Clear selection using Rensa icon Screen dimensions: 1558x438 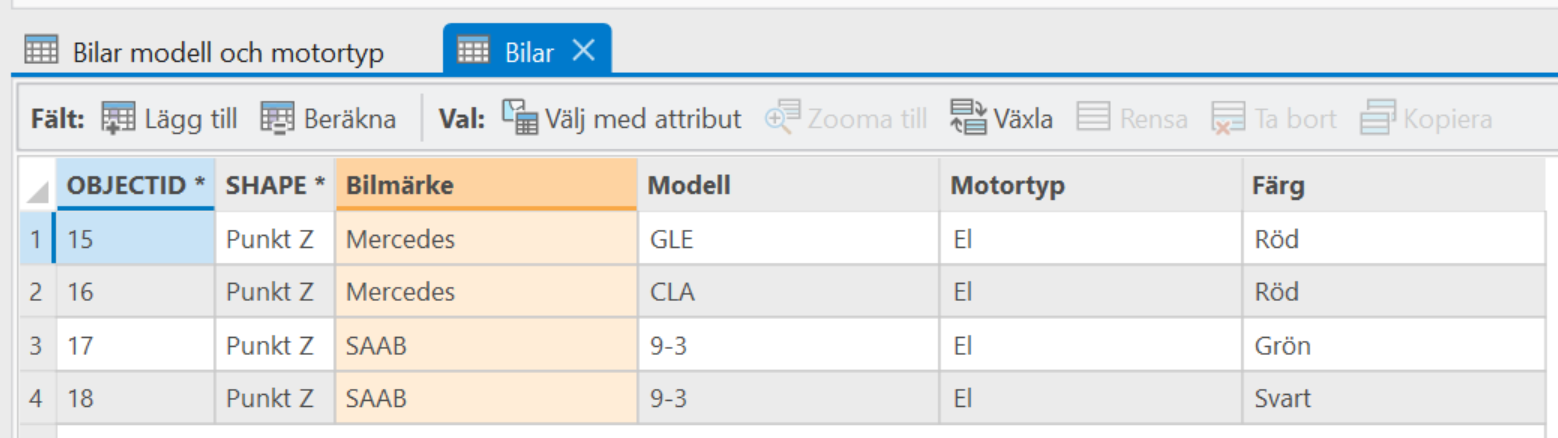click(x=1094, y=119)
